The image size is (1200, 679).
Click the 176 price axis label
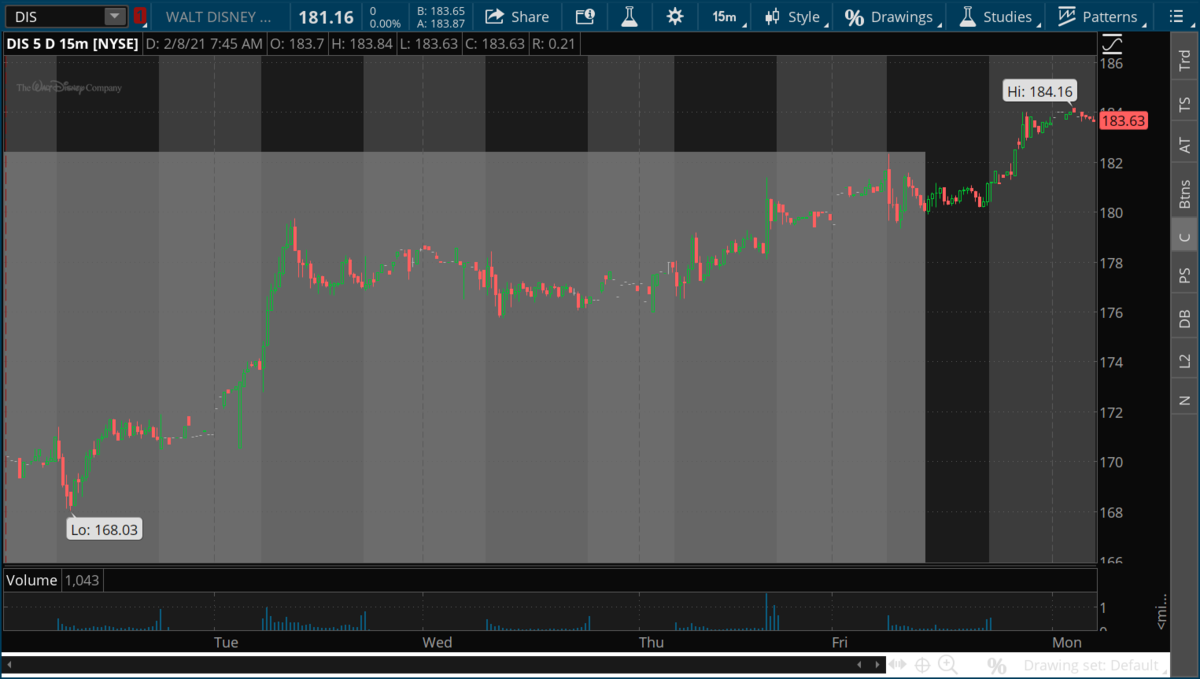click(x=1112, y=313)
